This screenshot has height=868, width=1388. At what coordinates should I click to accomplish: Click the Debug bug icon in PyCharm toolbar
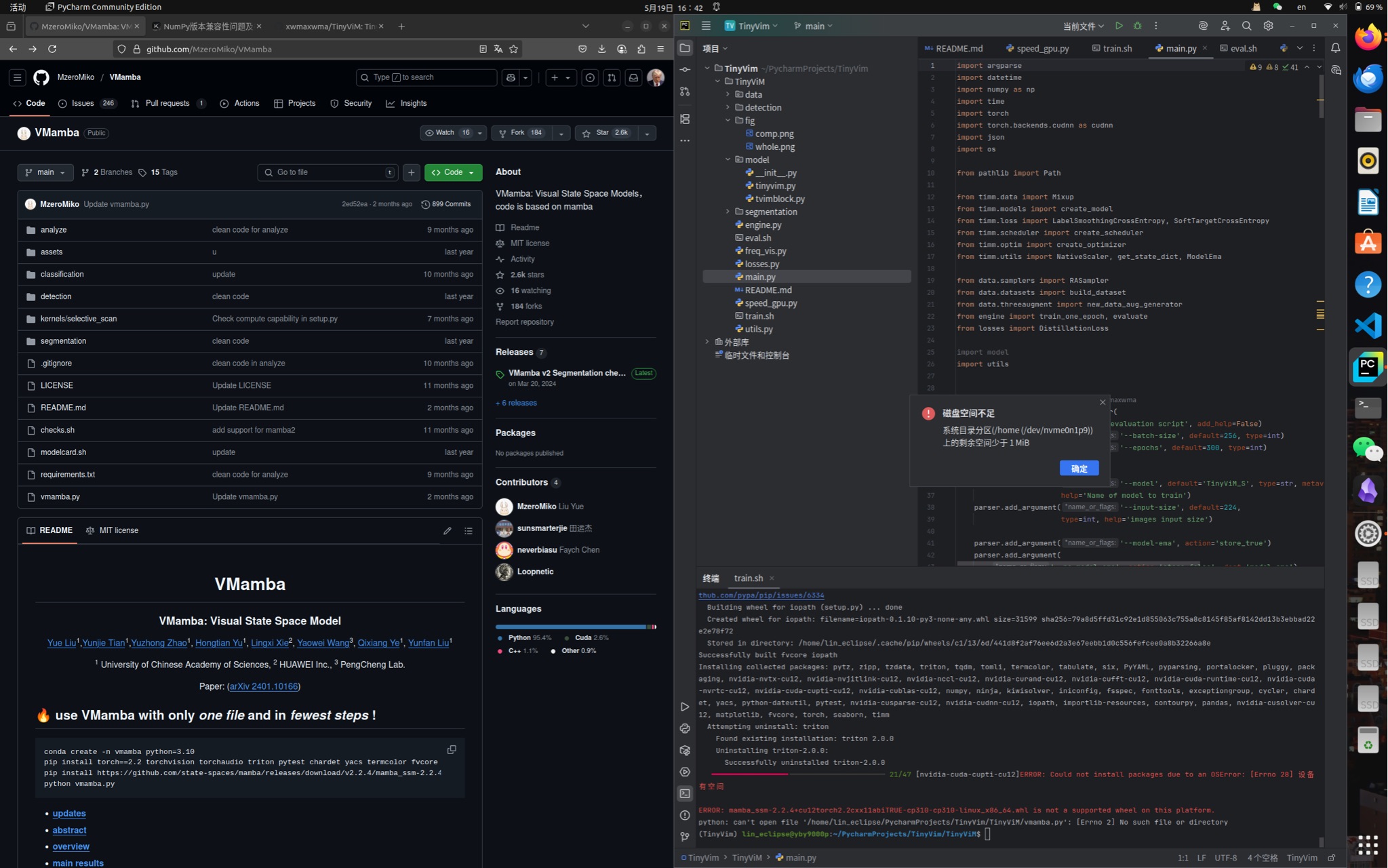click(1138, 26)
